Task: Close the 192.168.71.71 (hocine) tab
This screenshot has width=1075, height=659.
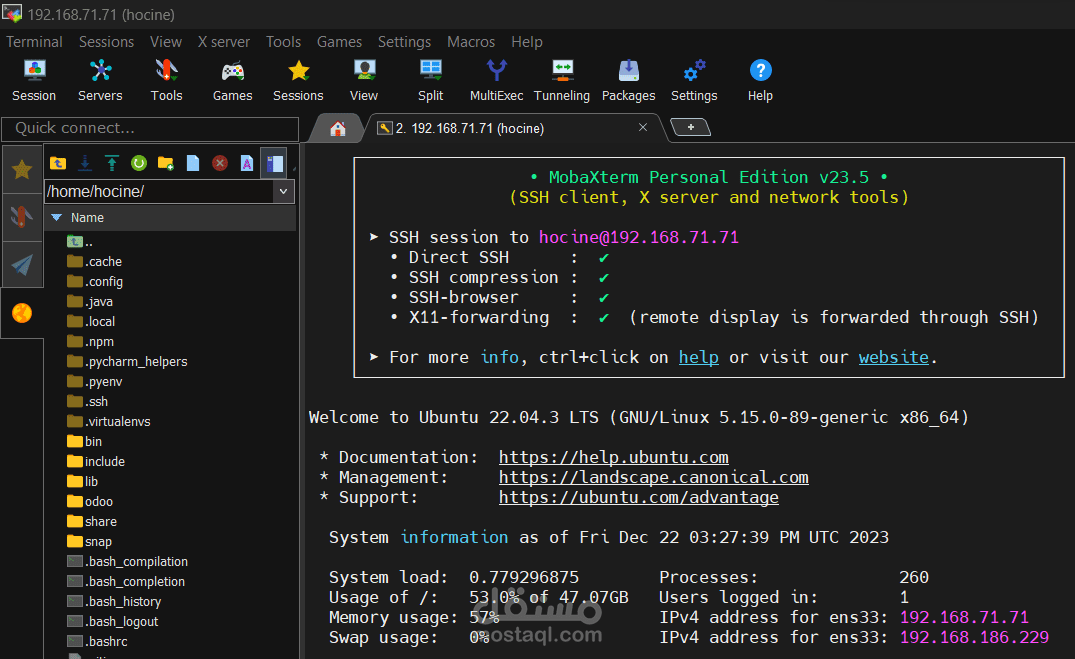Action: click(643, 127)
